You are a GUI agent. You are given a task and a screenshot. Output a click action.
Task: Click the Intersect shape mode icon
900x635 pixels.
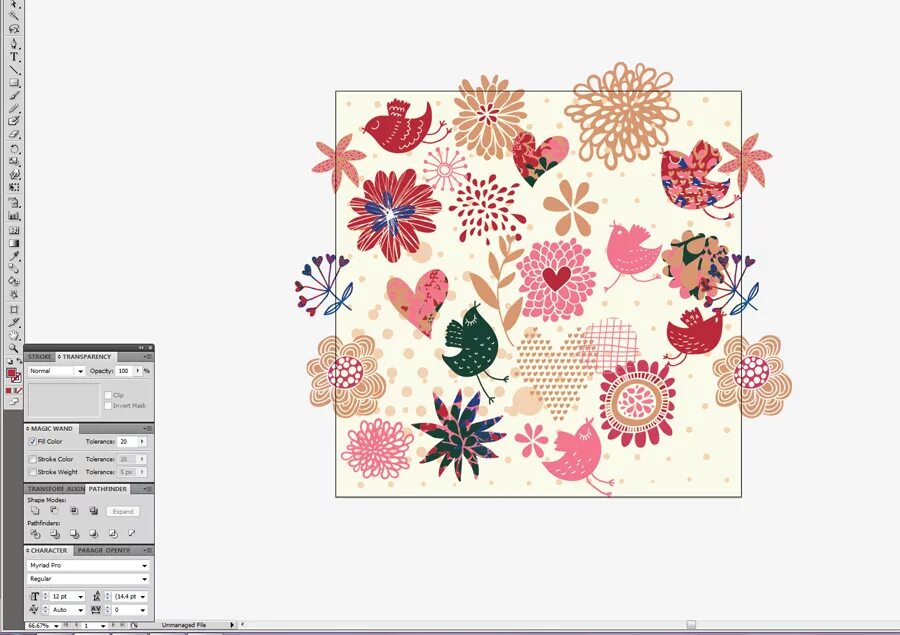coord(74,510)
